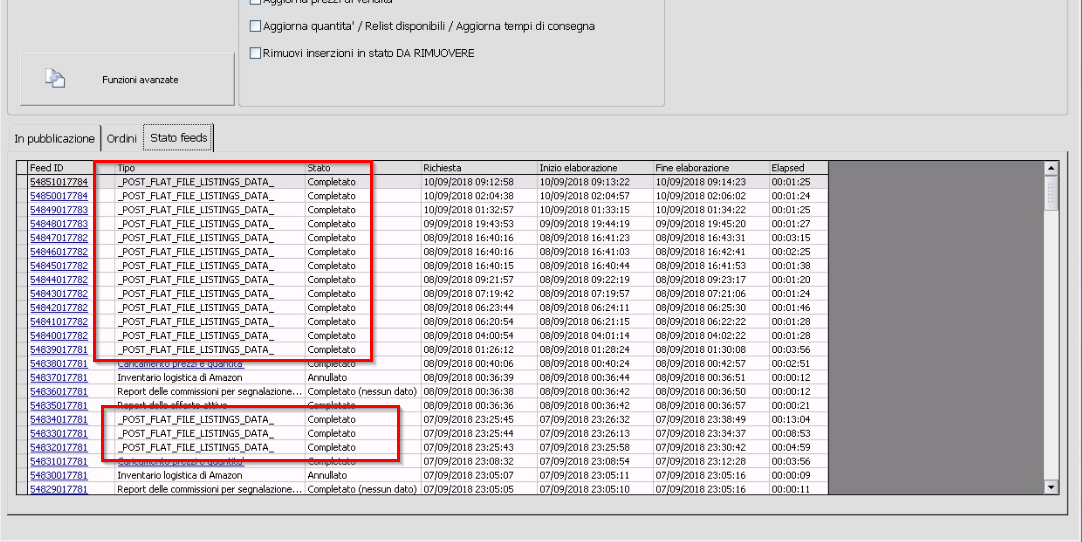Image resolution: width=1082 pixels, height=542 pixels.
Task: Open feed link 54841017782
Action: (x=59, y=321)
